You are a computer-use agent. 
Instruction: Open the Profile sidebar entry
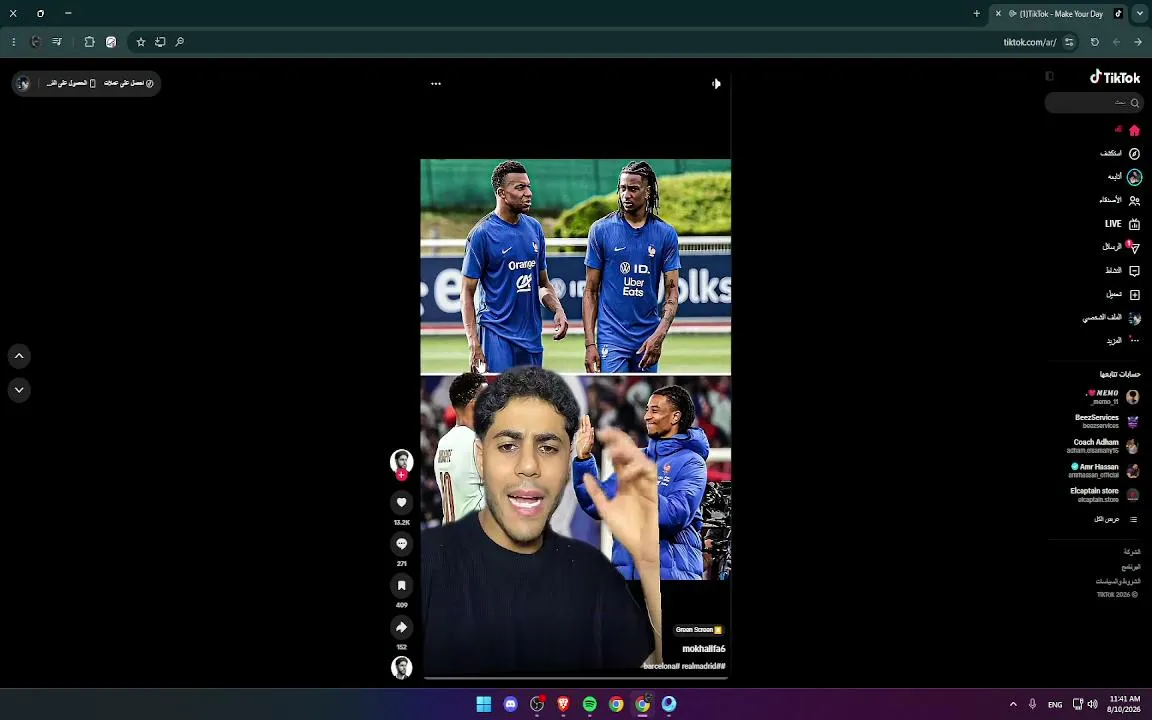point(1112,318)
